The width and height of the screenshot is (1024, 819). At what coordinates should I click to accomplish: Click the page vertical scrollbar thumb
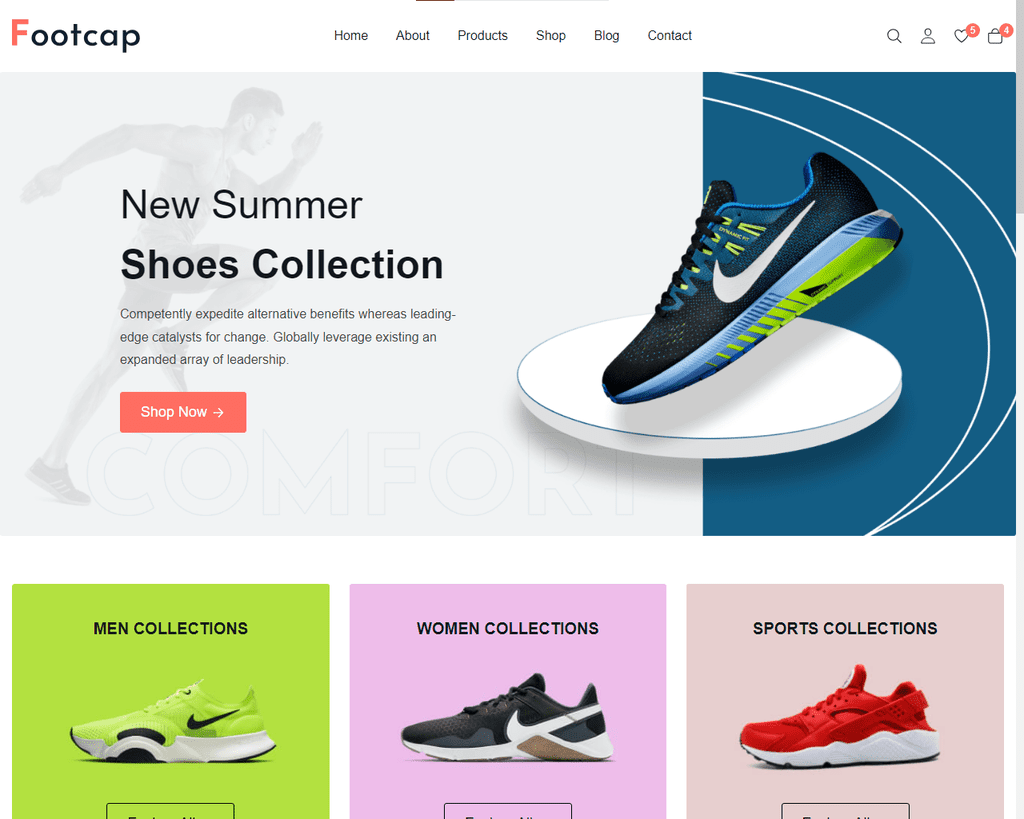1019,106
